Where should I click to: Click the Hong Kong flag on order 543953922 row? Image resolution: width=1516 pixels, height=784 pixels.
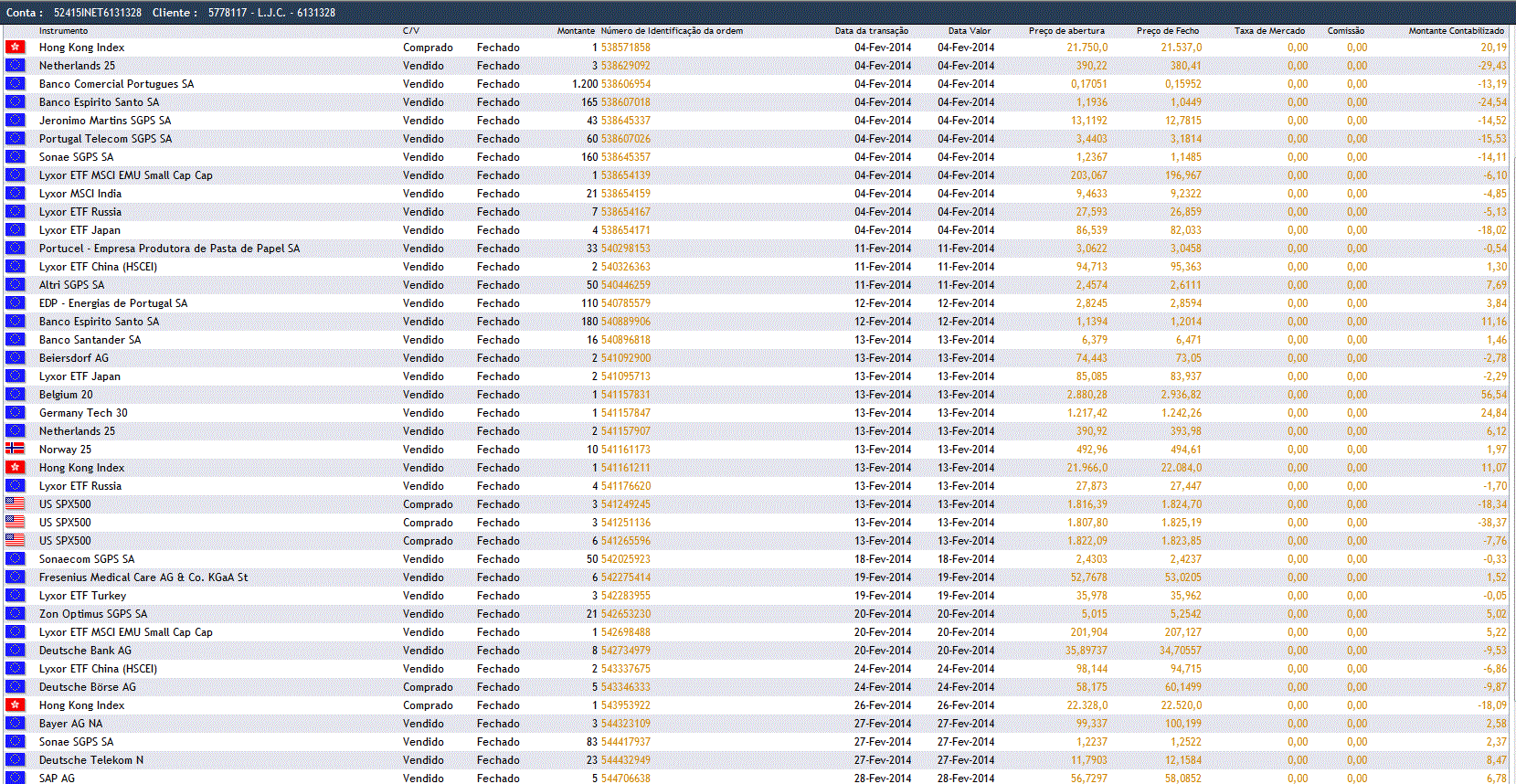click(x=15, y=705)
